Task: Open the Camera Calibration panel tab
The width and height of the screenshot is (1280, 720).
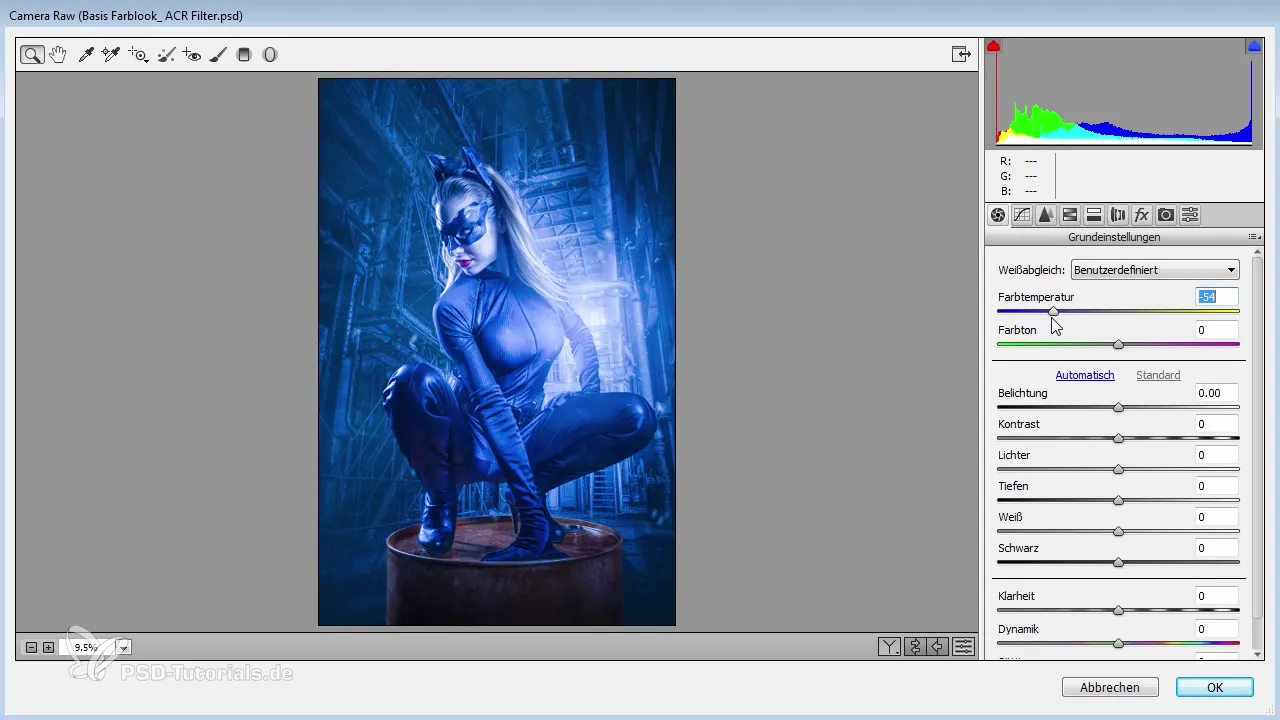Action: coord(1165,215)
